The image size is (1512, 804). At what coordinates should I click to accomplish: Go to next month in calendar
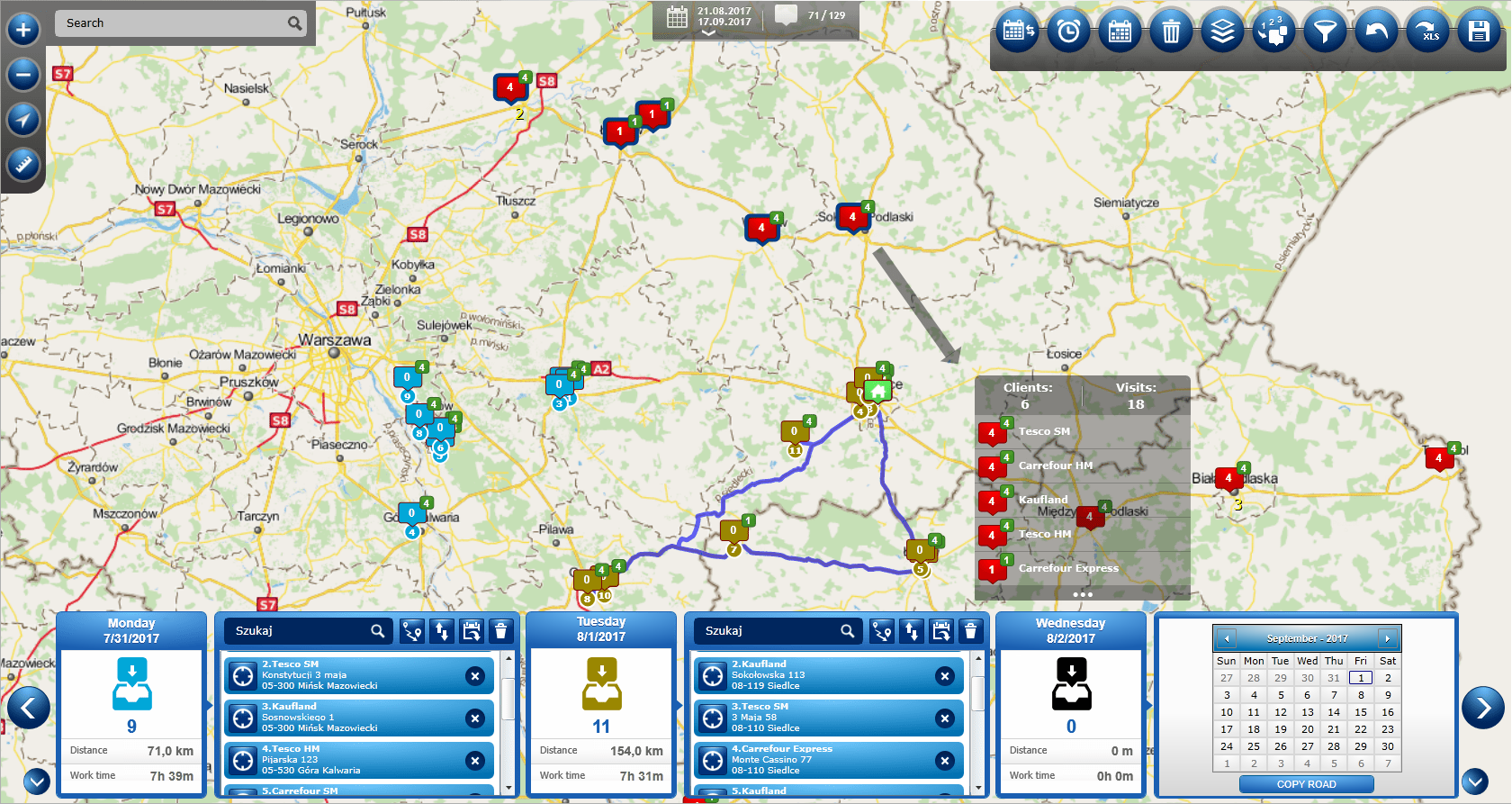click(1387, 638)
